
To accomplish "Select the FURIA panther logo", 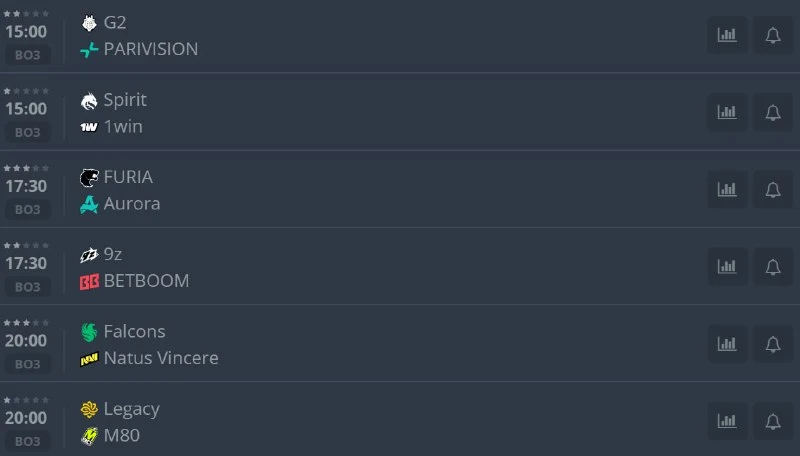I will tap(89, 178).
